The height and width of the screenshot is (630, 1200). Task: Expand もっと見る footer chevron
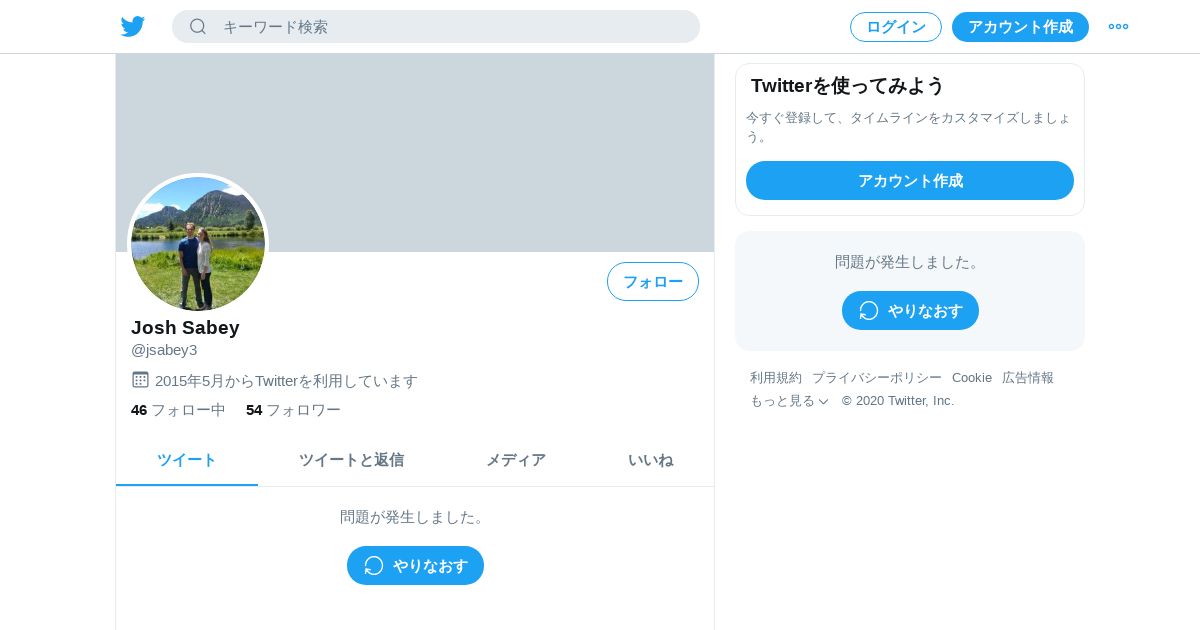(823, 401)
